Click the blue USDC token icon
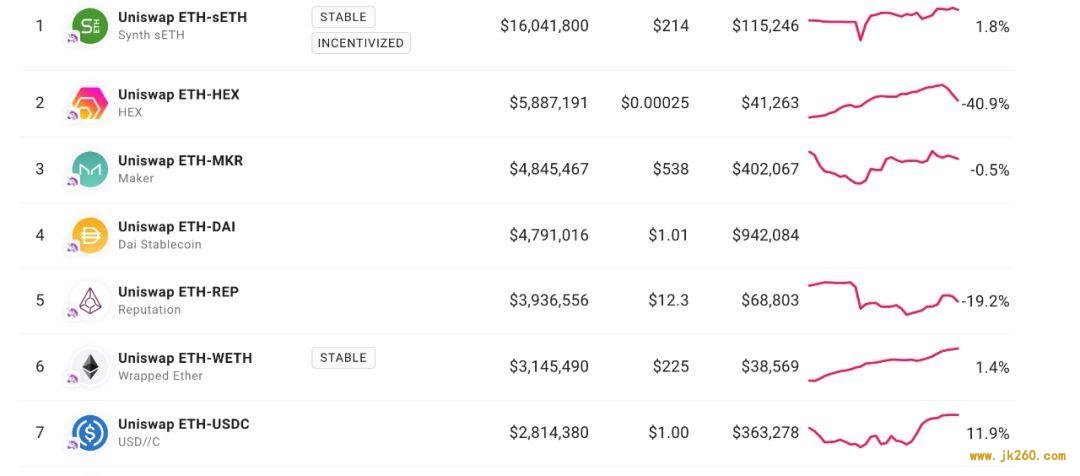 [x=90, y=433]
